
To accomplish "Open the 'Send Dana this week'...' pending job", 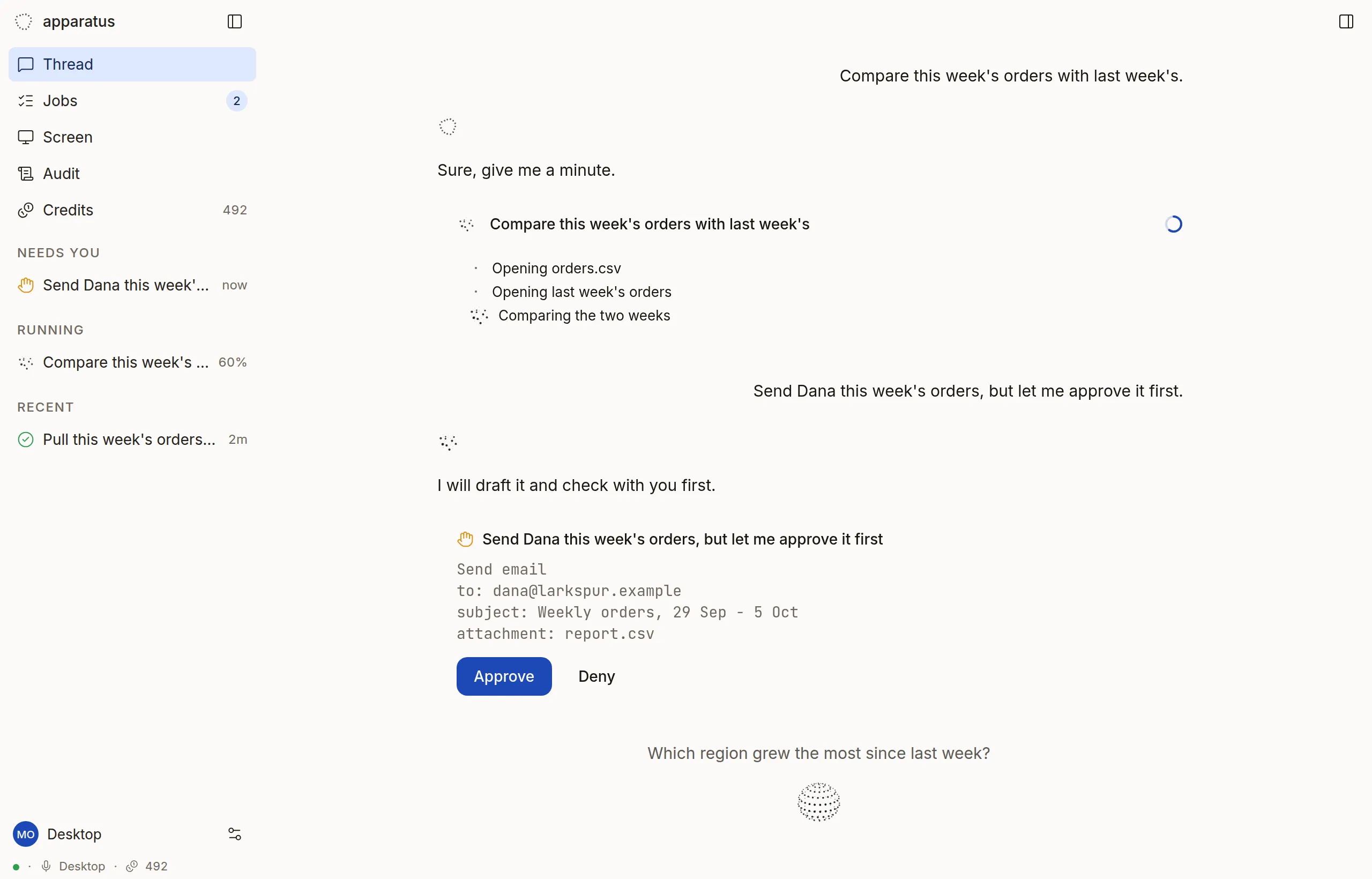I will pyautogui.click(x=132, y=285).
